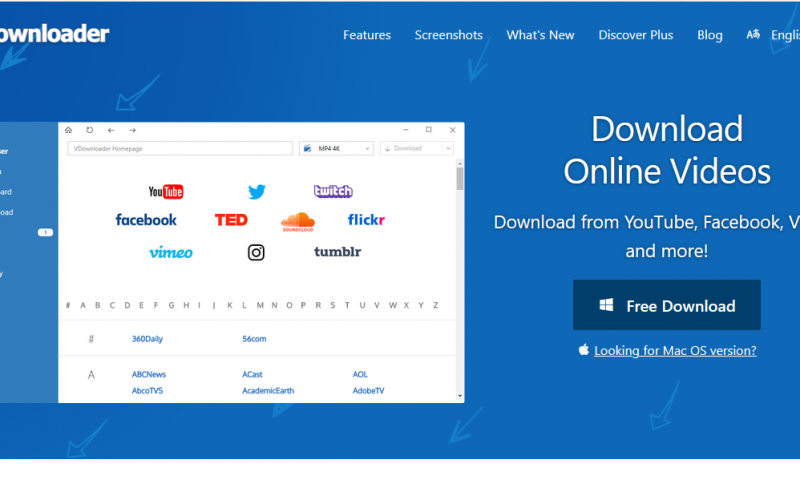Viewport: 800px width, 500px height.
Task: Open the AOL site link
Action: (360, 374)
